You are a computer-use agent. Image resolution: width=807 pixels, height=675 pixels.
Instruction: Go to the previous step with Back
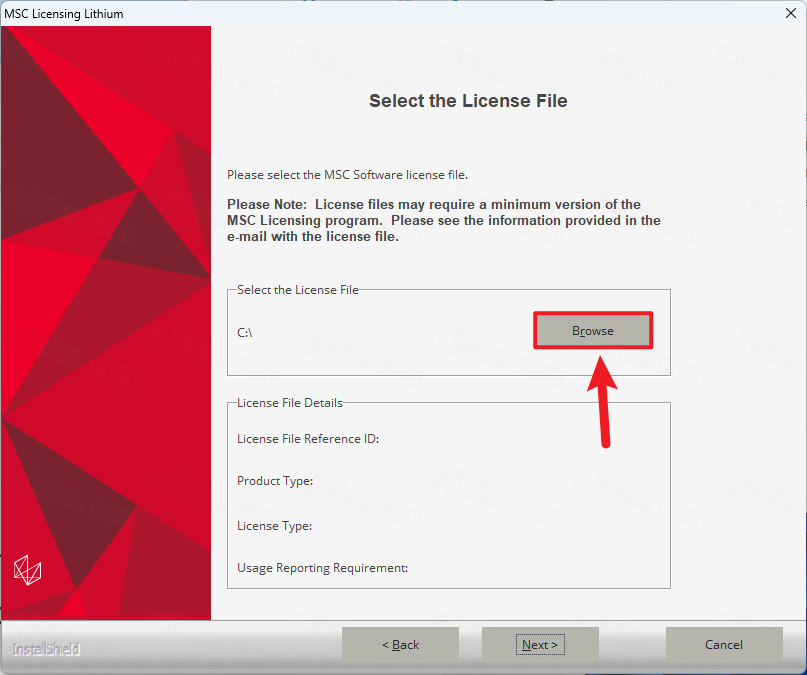pyautogui.click(x=400, y=644)
